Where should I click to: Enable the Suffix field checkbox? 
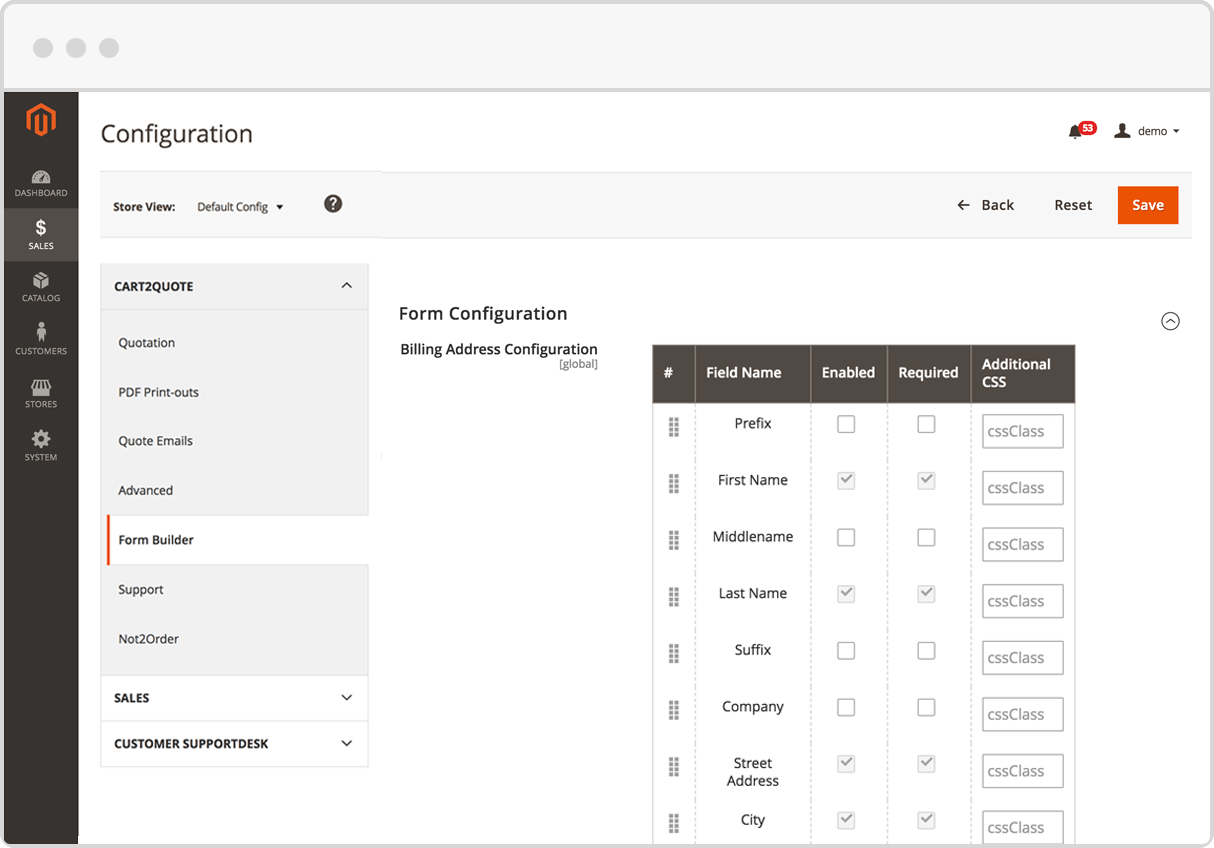846,650
